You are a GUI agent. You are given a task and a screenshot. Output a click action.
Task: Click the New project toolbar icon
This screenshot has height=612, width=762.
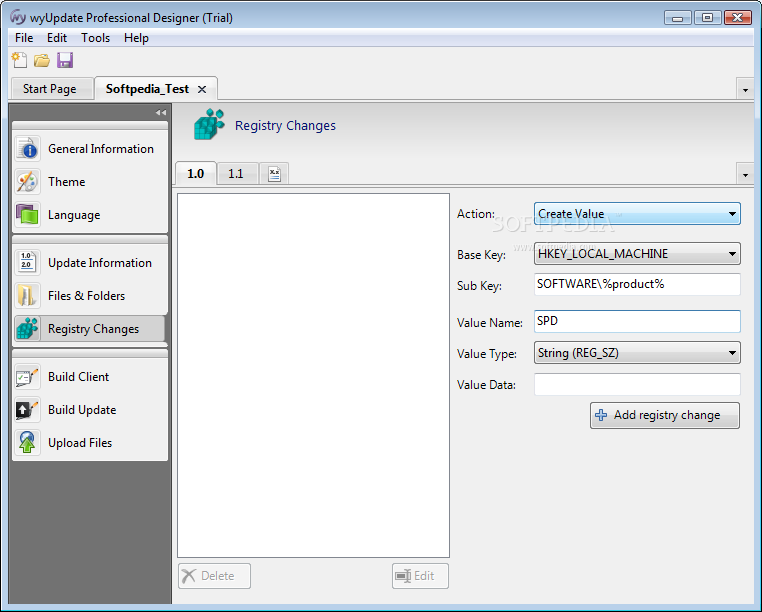[x=19, y=60]
